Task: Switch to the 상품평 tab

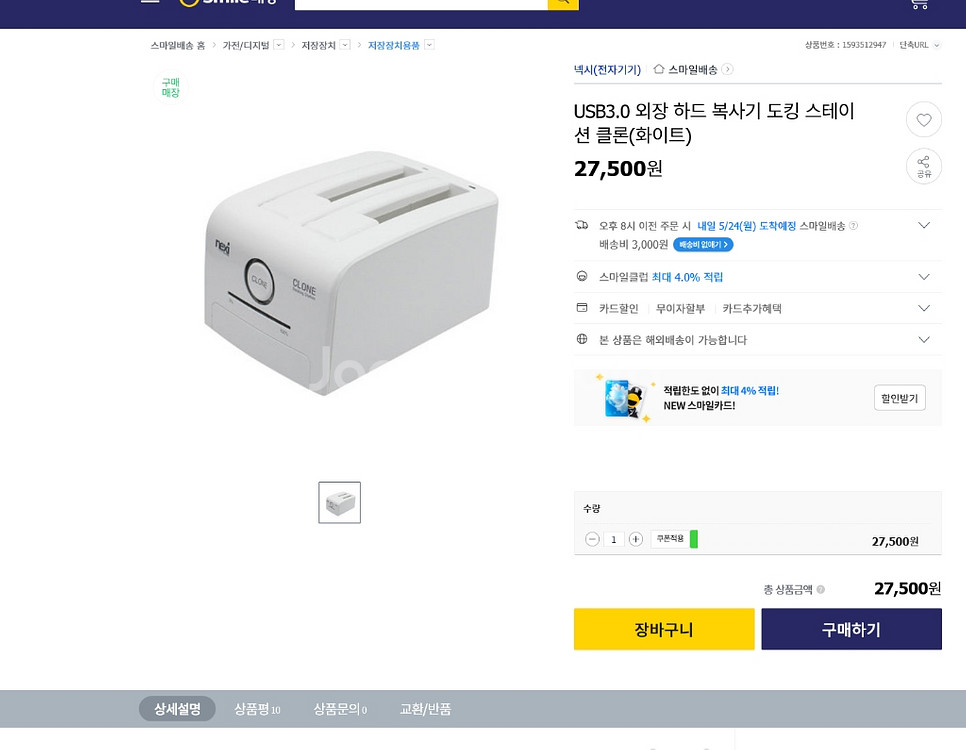Action: click(x=257, y=709)
